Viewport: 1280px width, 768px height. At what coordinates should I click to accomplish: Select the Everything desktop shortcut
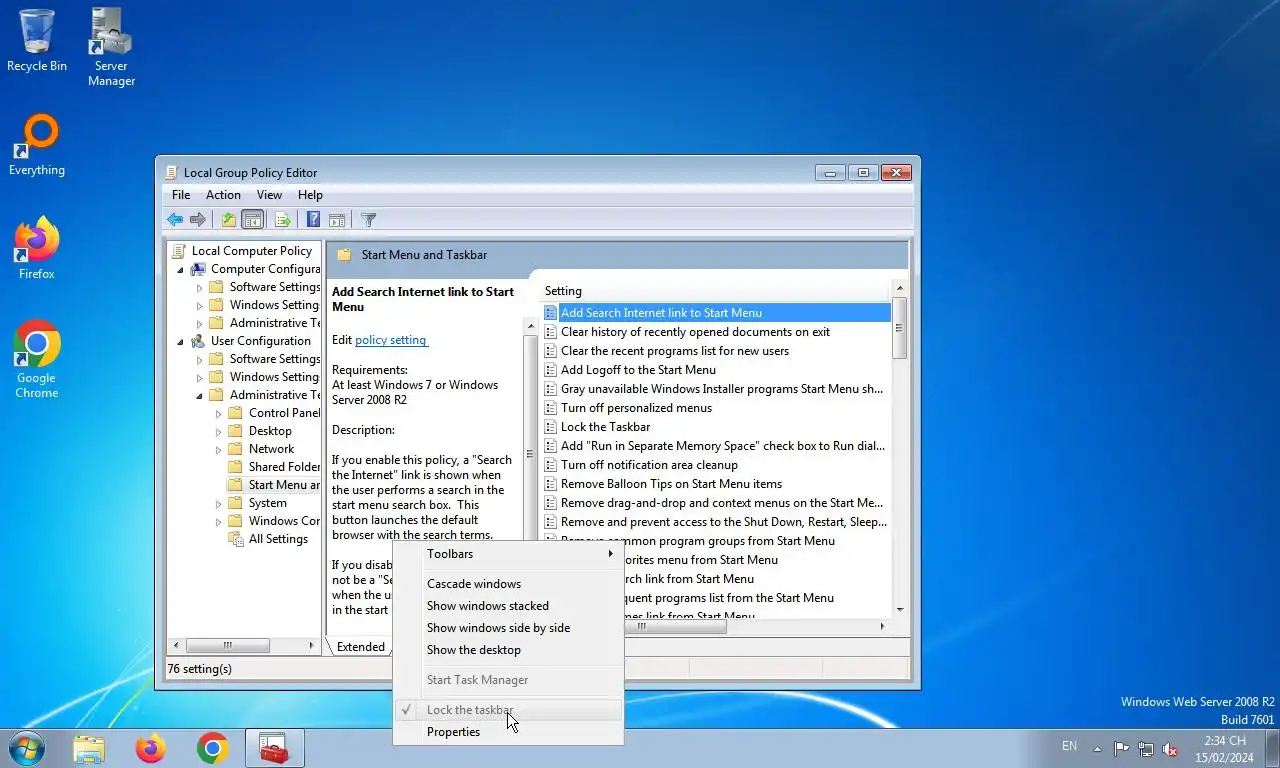tap(37, 145)
